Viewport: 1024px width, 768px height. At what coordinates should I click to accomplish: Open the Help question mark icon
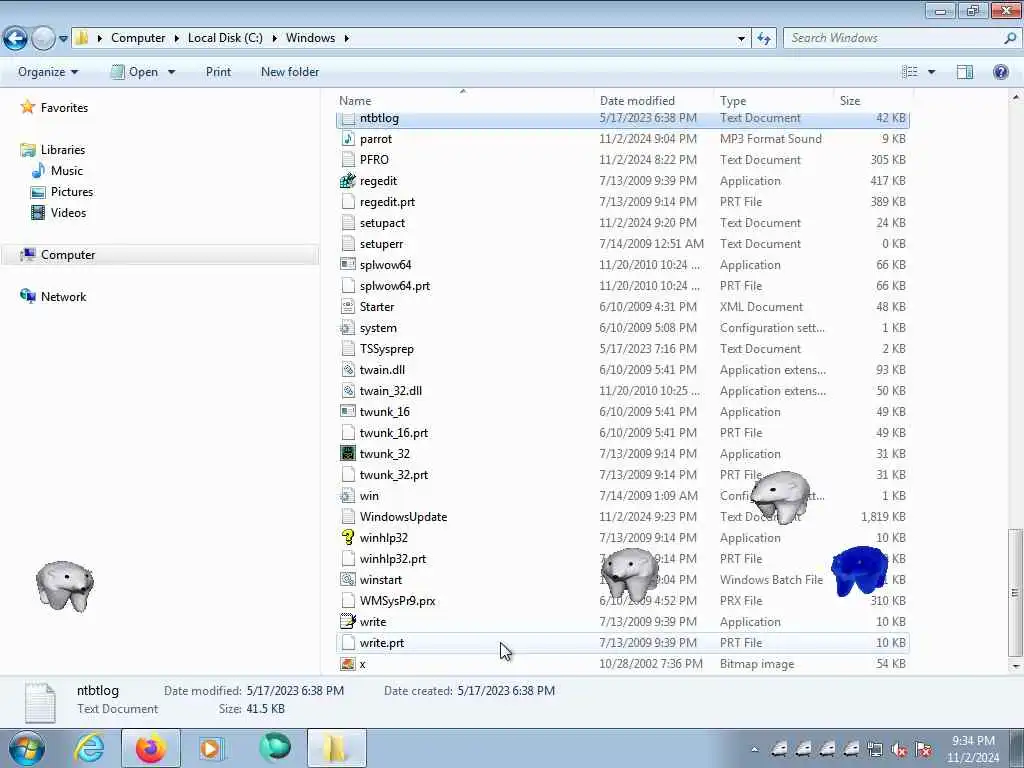[1000, 72]
